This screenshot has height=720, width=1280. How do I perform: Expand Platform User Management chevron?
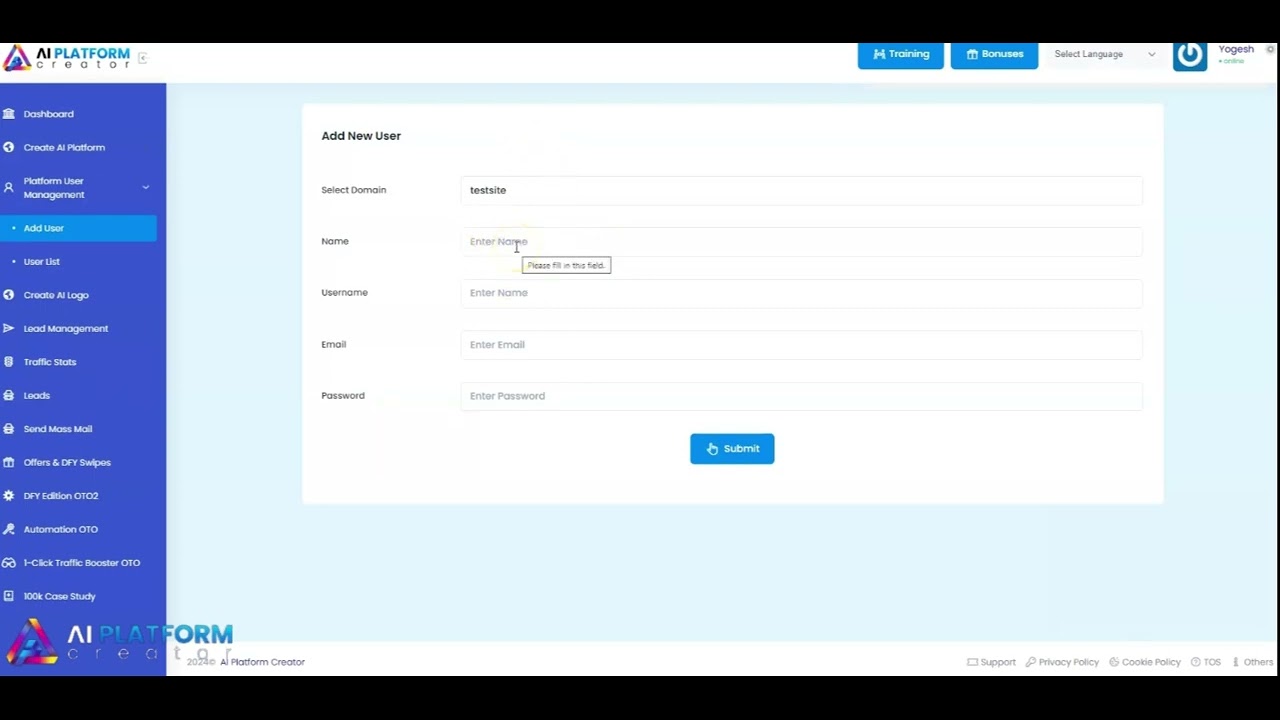coord(145,188)
